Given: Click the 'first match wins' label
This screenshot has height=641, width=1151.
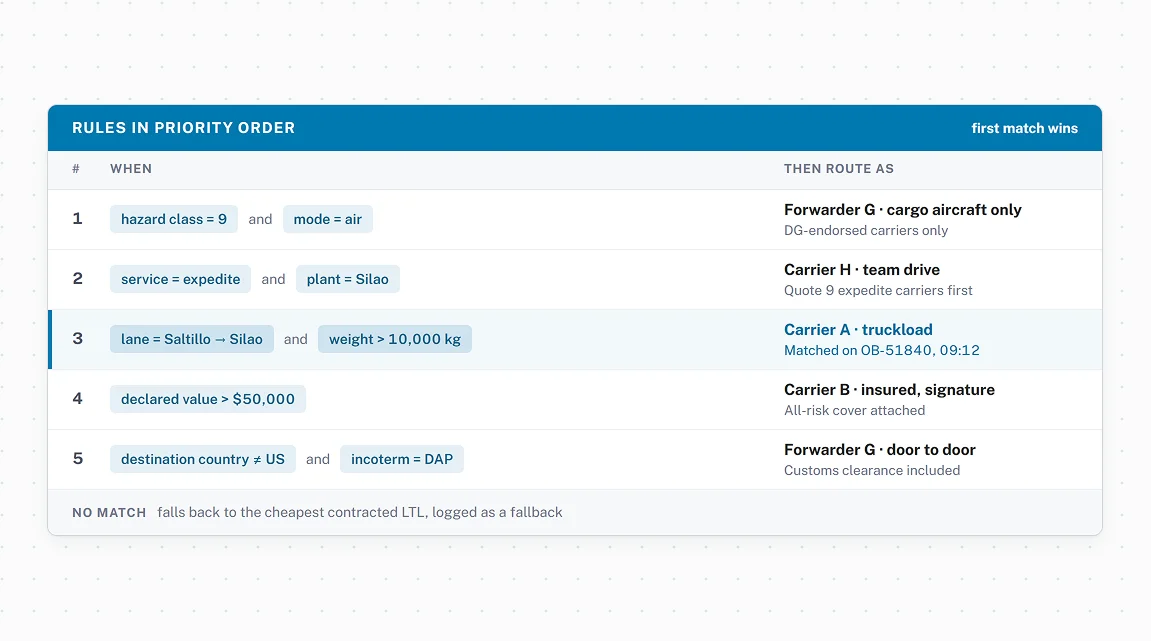Looking at the screenshot, I should (1025, 128).
